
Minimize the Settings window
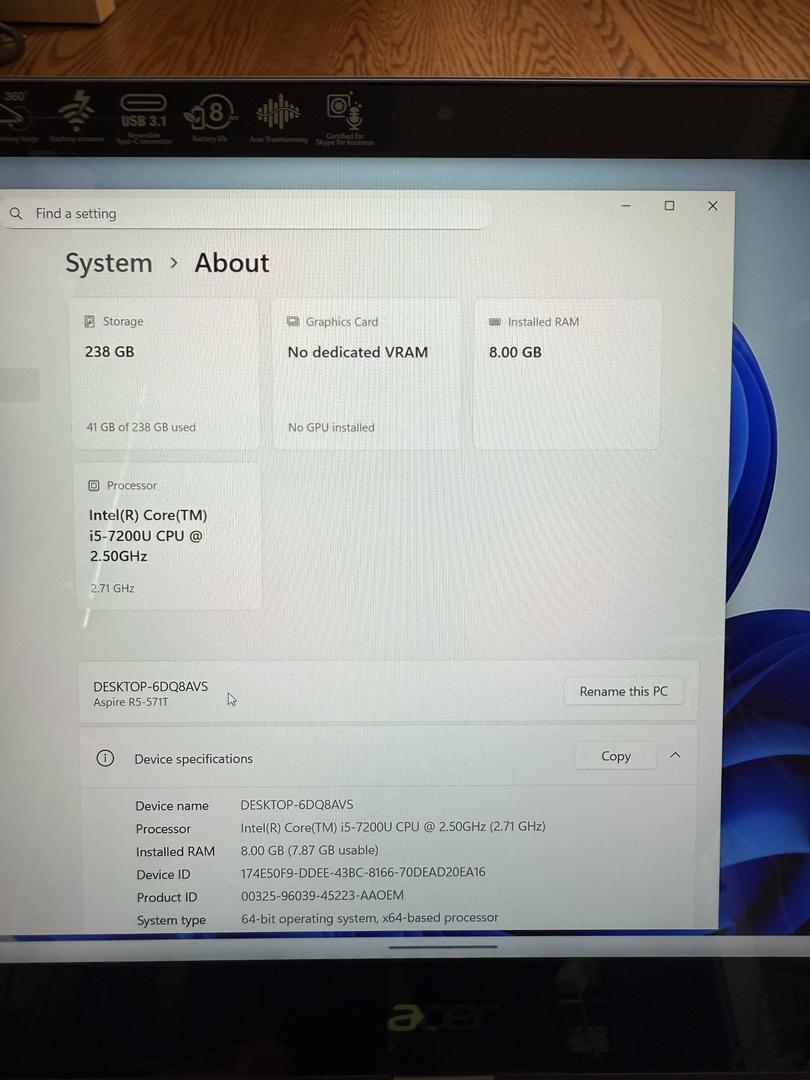tap(626, 206)
